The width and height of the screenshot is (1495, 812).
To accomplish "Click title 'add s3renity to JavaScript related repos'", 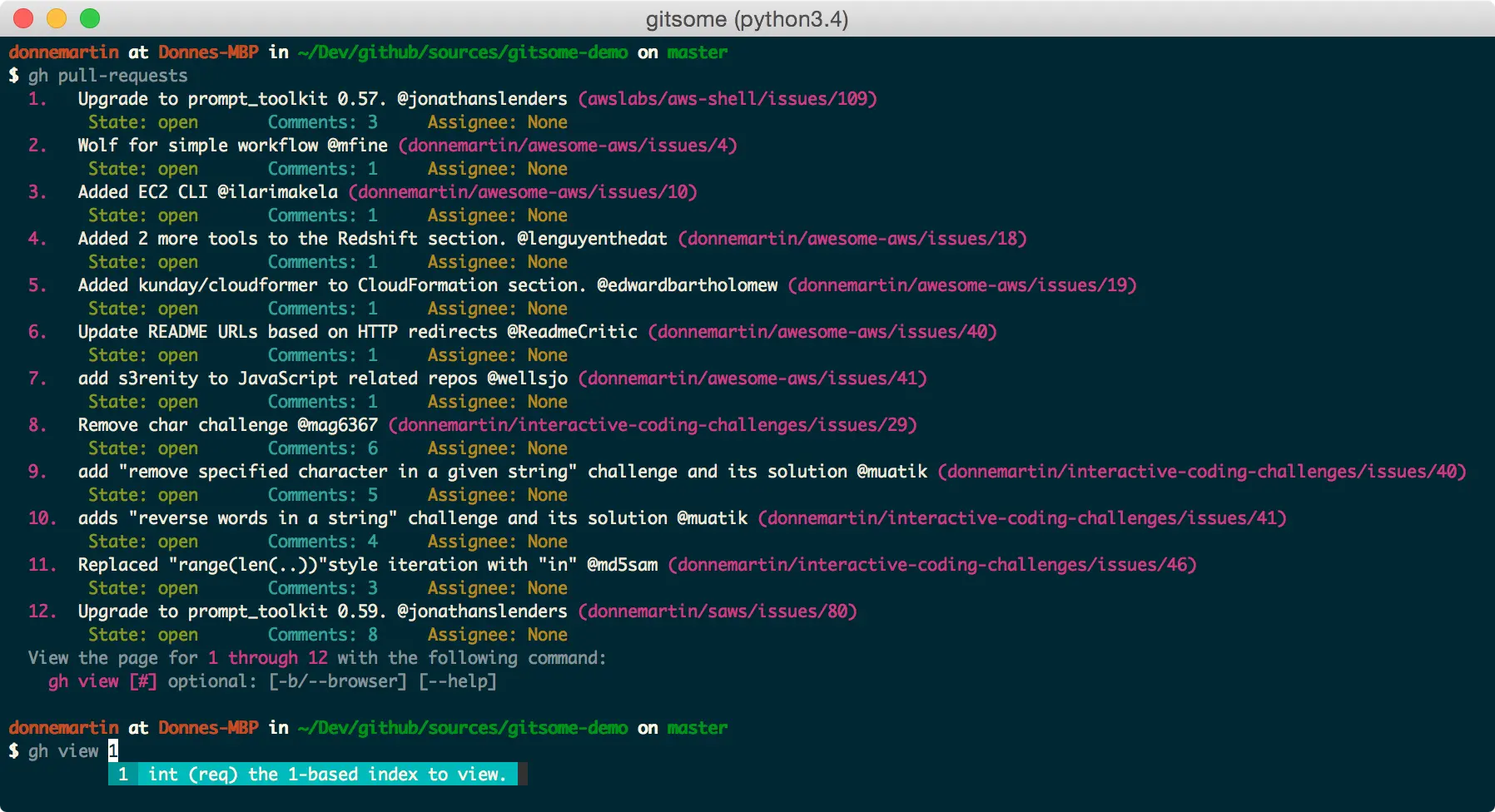I will (x=278, y=379).
